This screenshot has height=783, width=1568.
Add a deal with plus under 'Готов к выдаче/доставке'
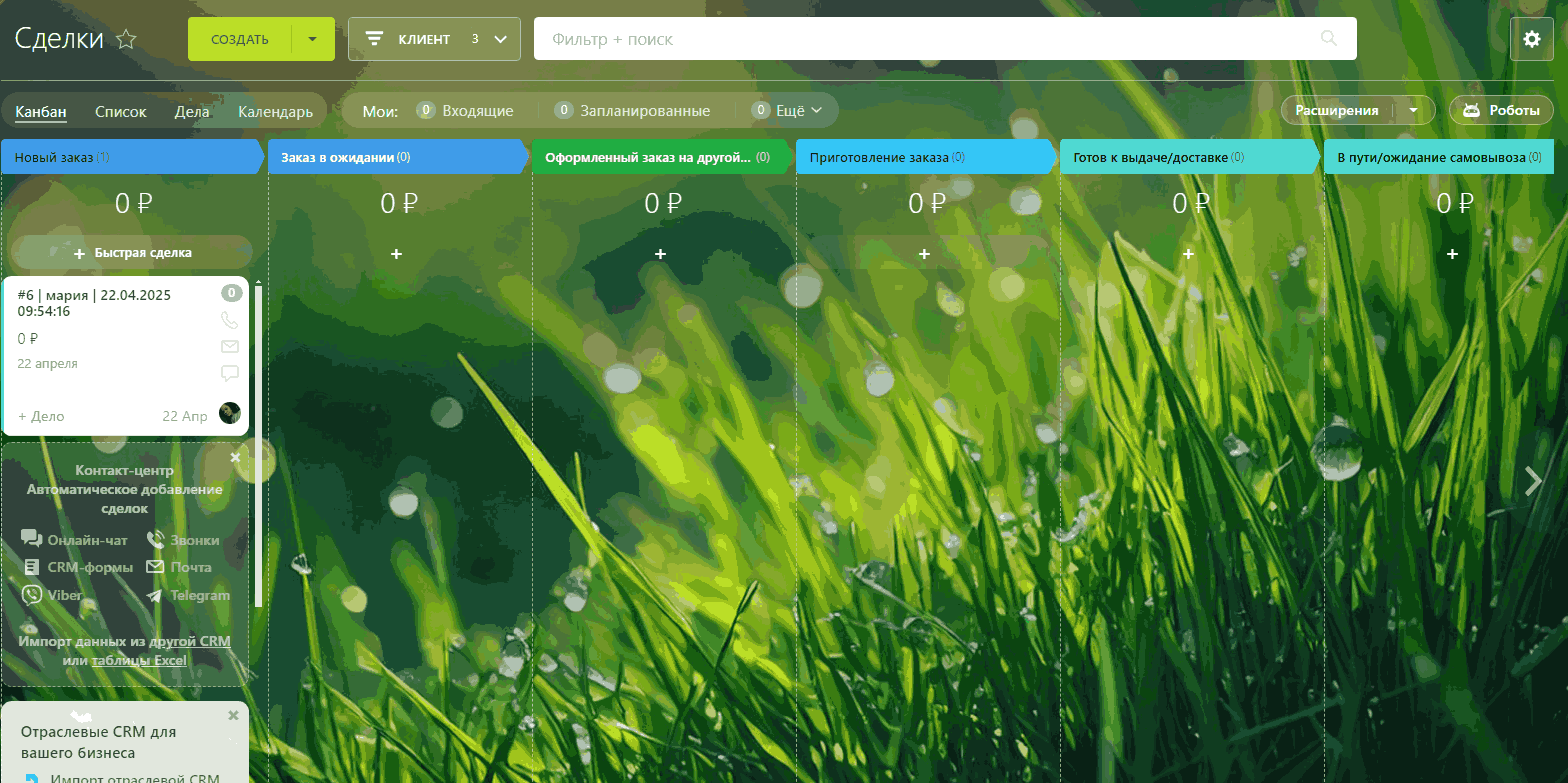click(x=1188, y=254)
